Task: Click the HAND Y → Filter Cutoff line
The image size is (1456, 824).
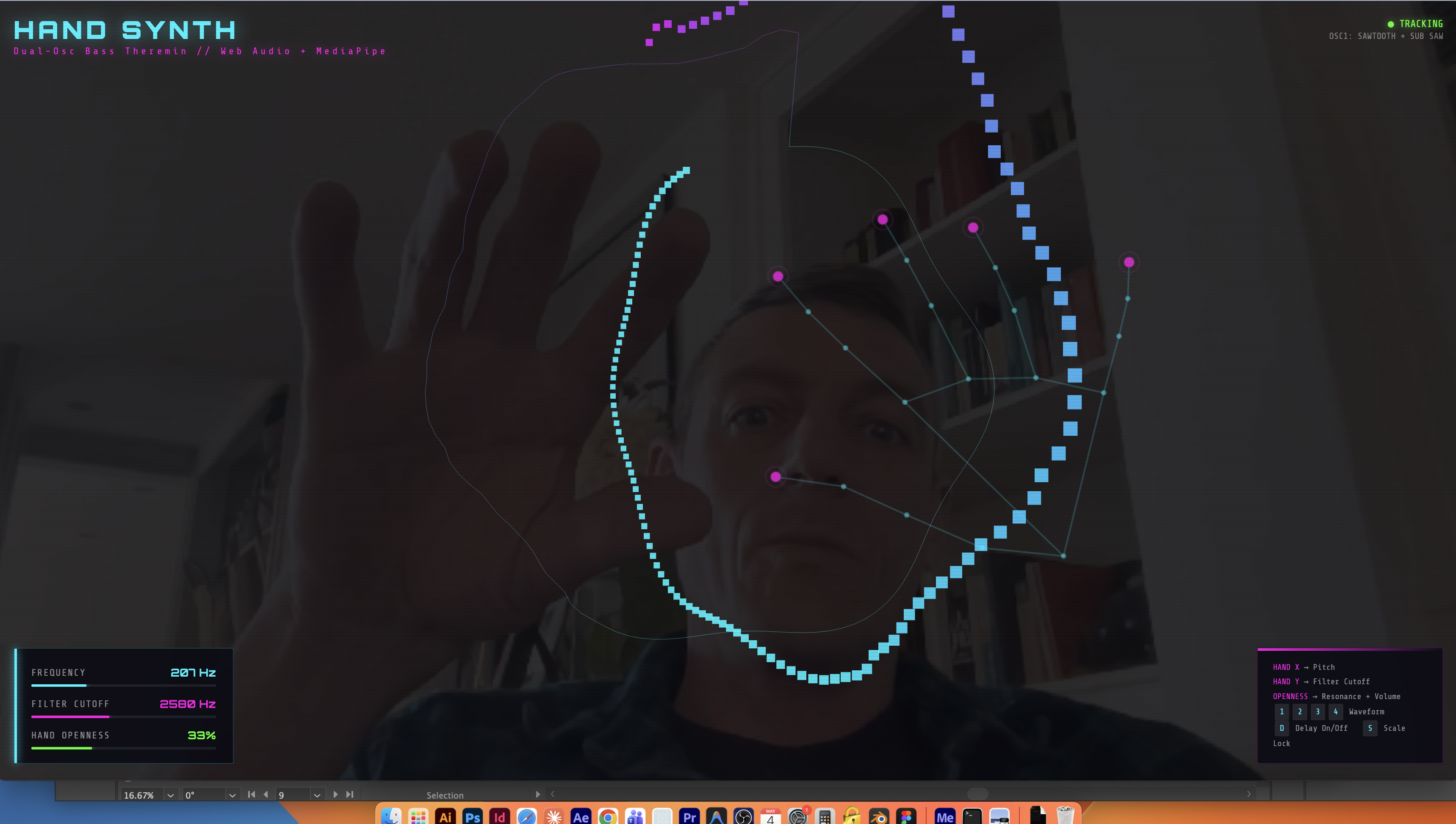Action: 1321,682
